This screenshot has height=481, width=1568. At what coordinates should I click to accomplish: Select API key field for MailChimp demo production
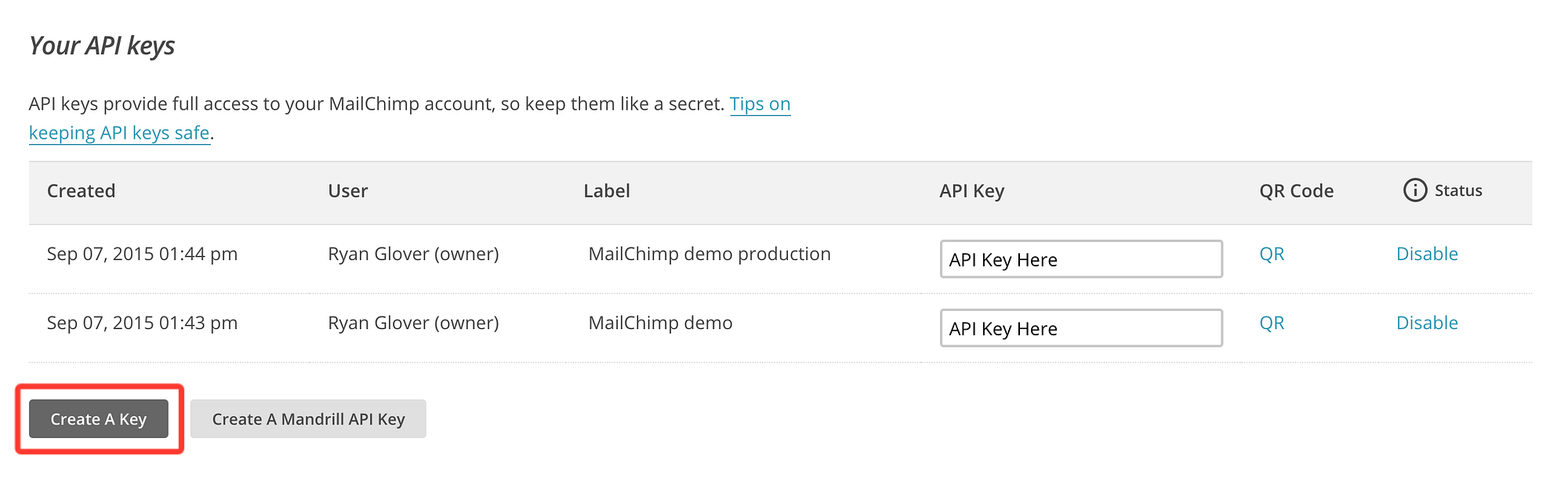(1080, 259)
